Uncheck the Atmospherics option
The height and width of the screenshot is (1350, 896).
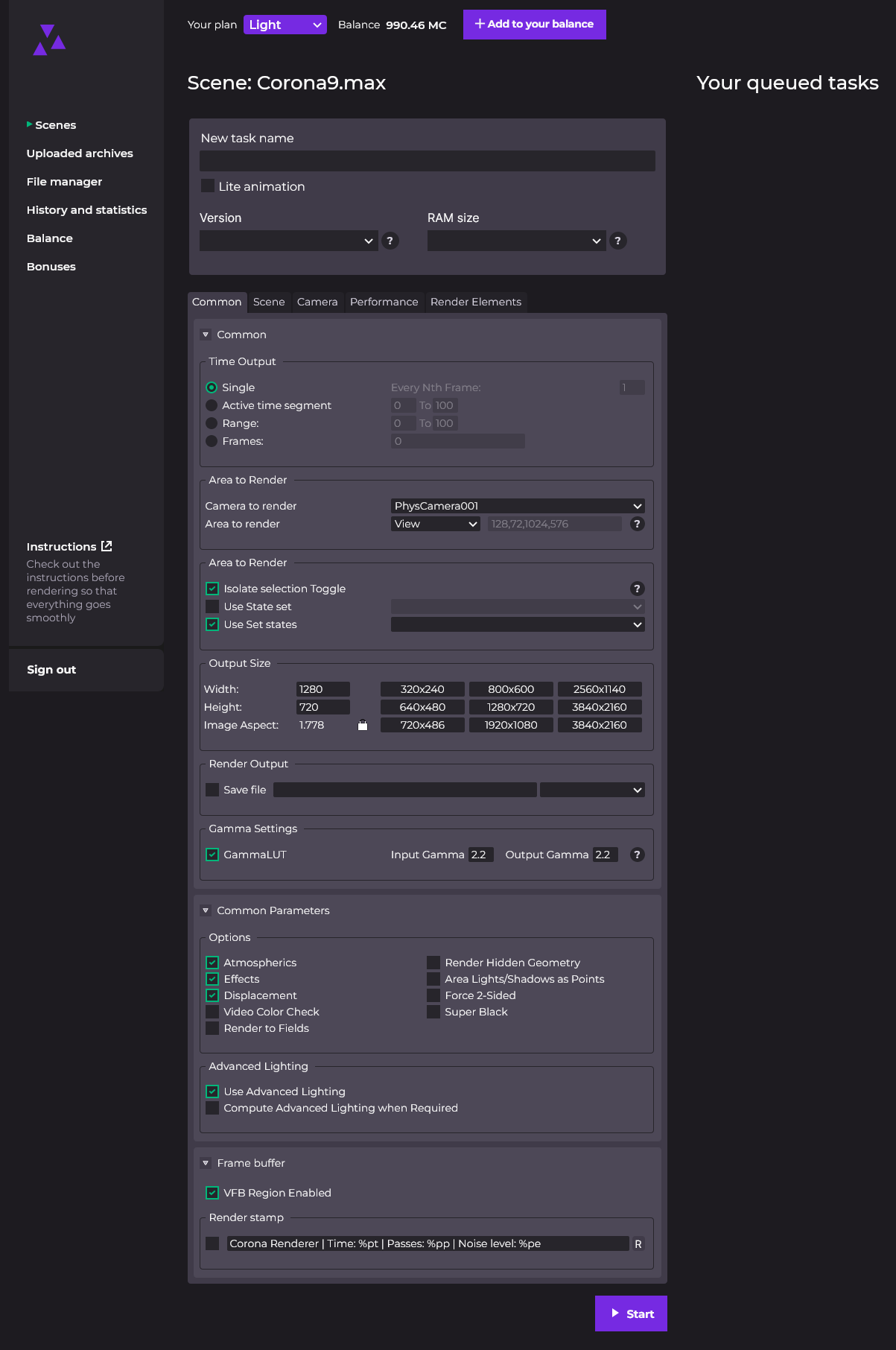[212, 963]
